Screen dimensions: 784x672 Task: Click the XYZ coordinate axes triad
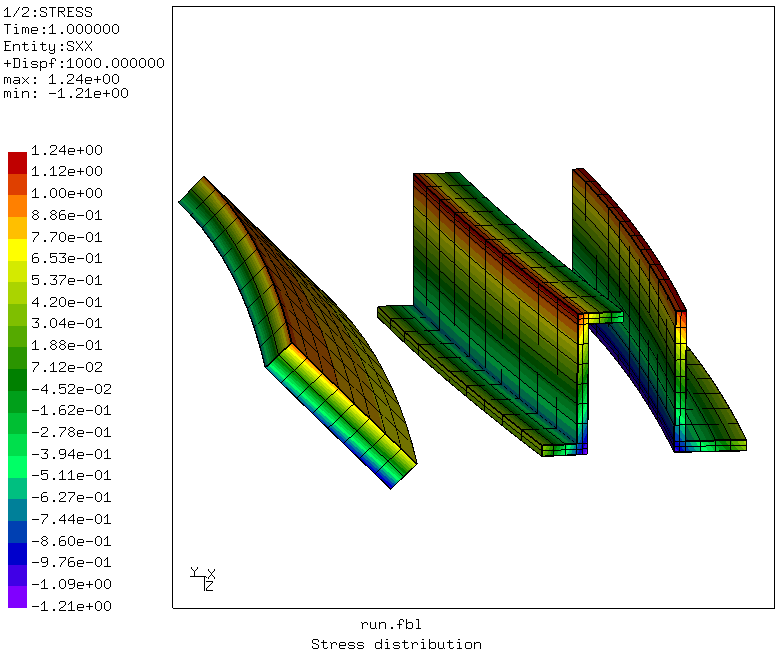pos(202,579)
